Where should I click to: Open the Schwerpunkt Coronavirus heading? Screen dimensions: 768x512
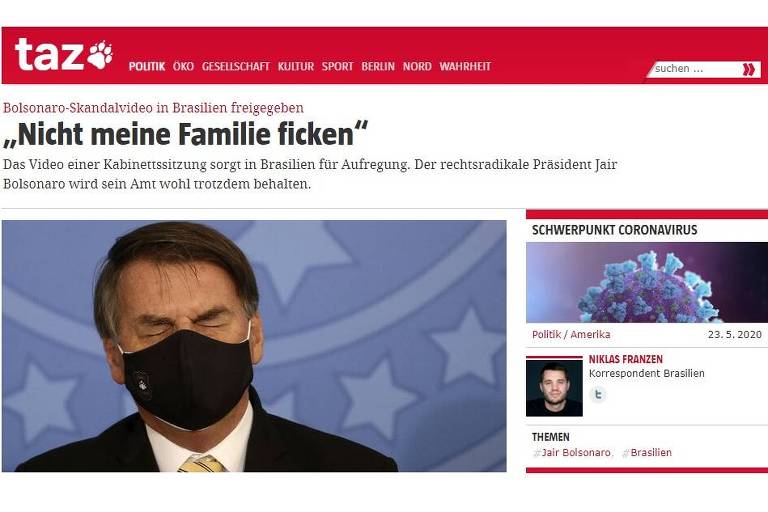615,230
